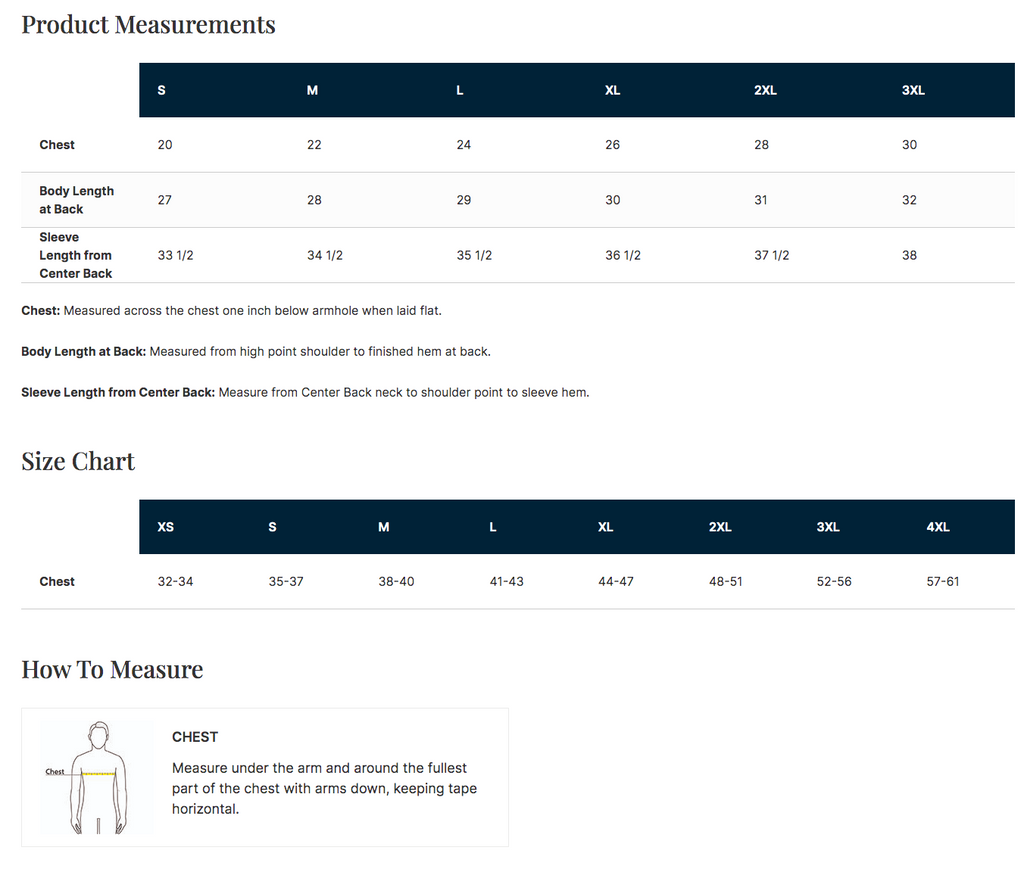This screenshot has width=1024, height=869.
Task: Click the Sleeve Length from Center Back row label
Action: pyautogui.click(x=76, y=255)
